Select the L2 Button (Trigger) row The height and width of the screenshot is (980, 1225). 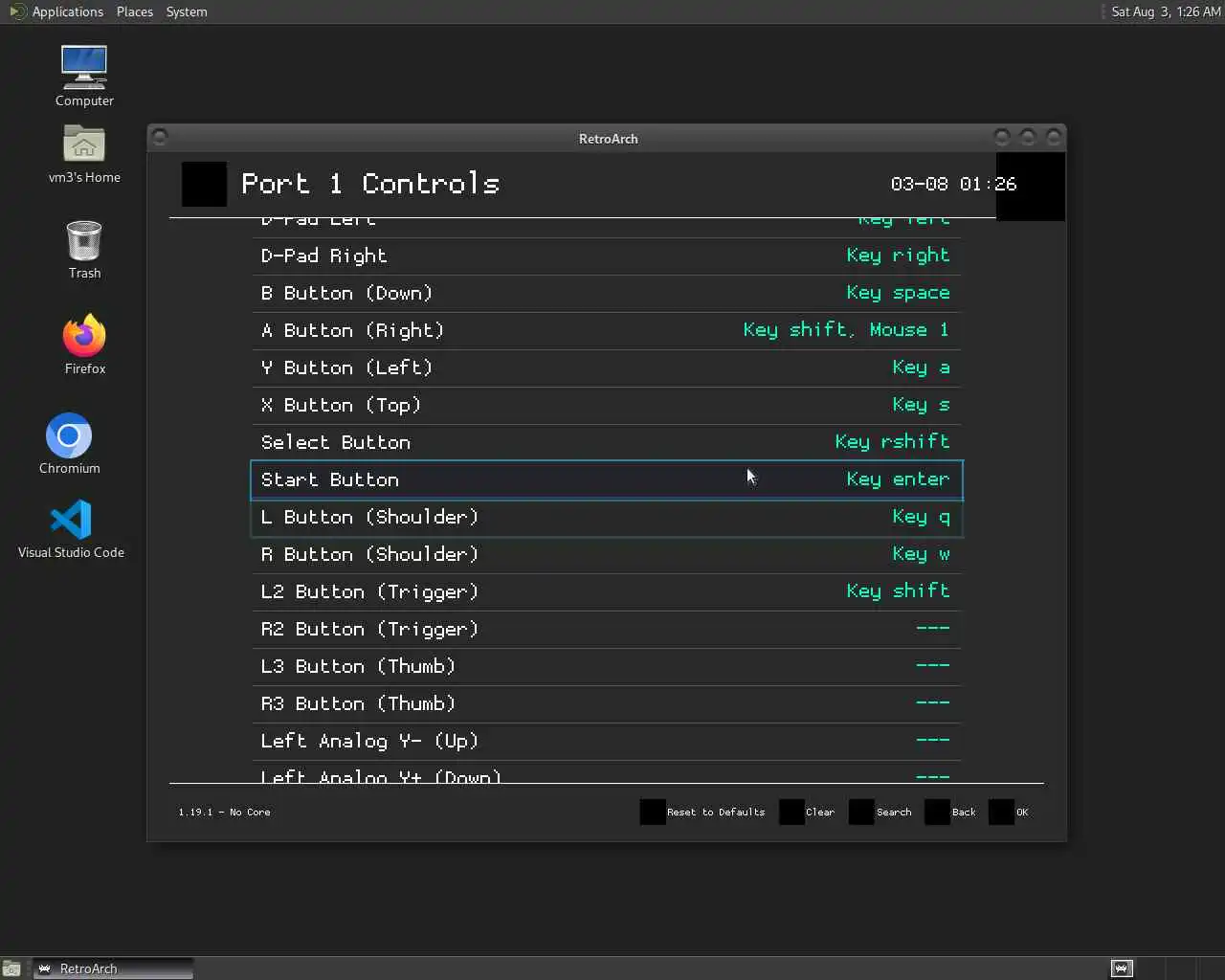point(607,591)
